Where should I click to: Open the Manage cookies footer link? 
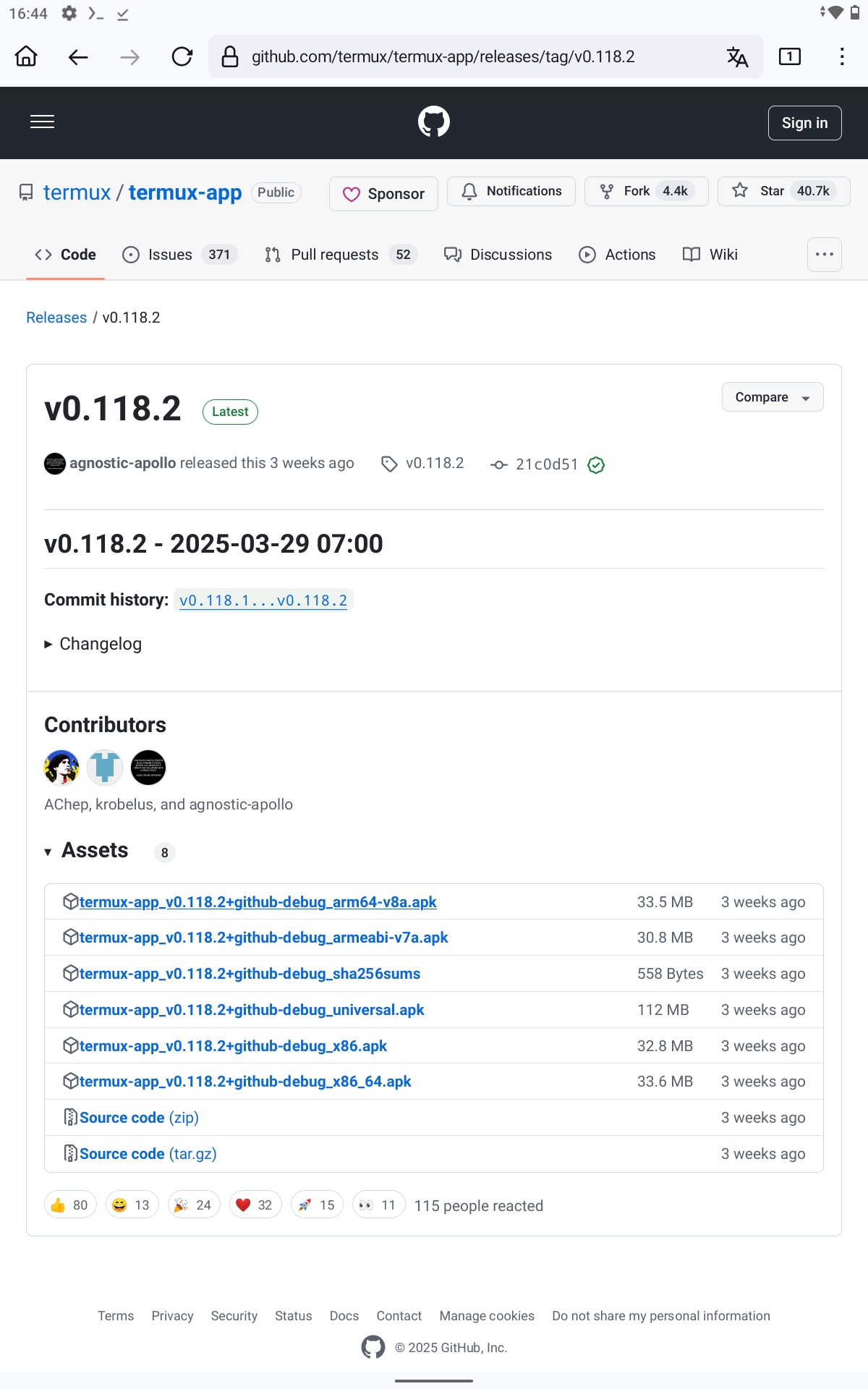[x=487, y=1316]
